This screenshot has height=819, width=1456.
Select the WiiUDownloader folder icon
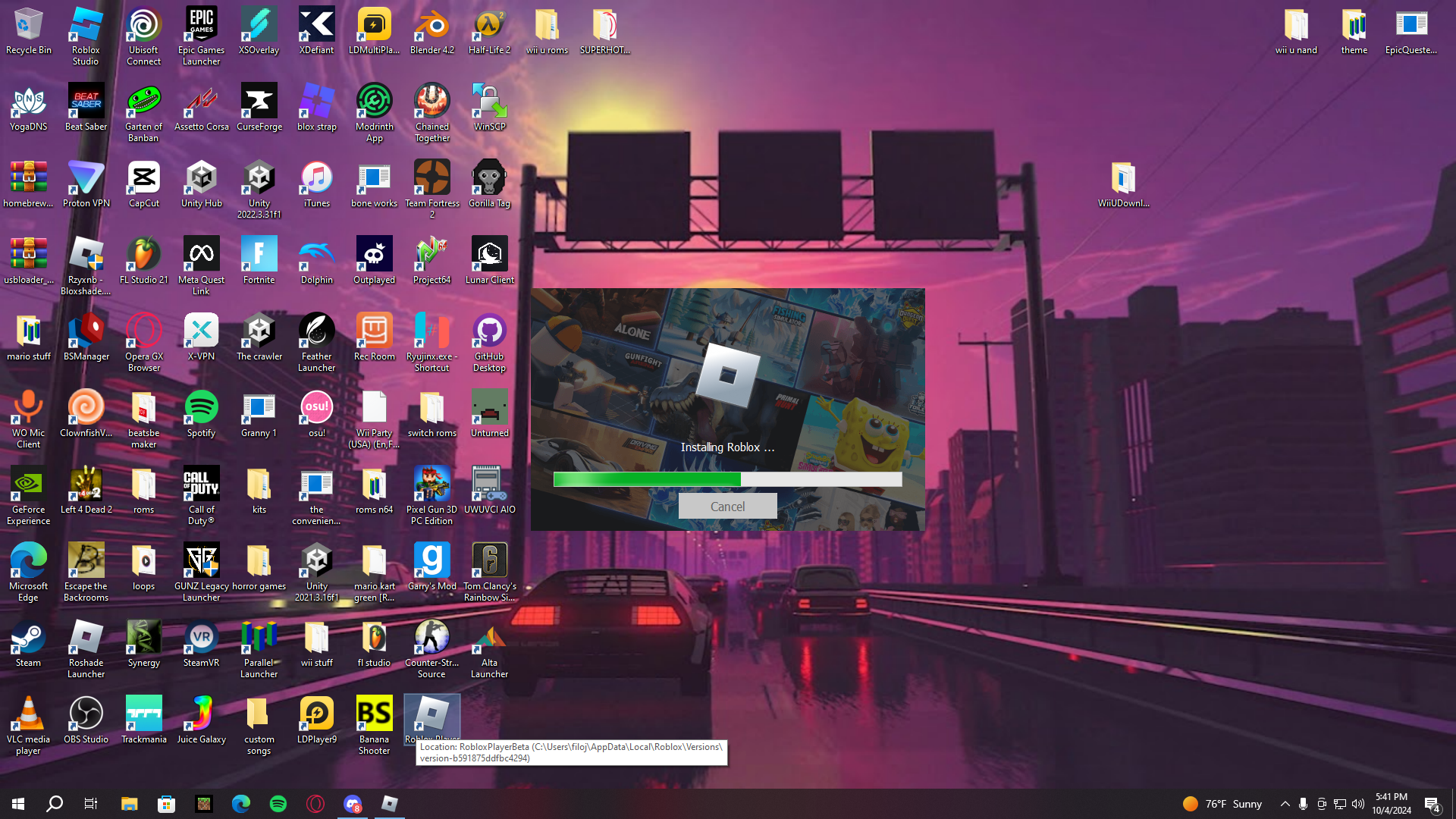click(x=1123, y=185)
